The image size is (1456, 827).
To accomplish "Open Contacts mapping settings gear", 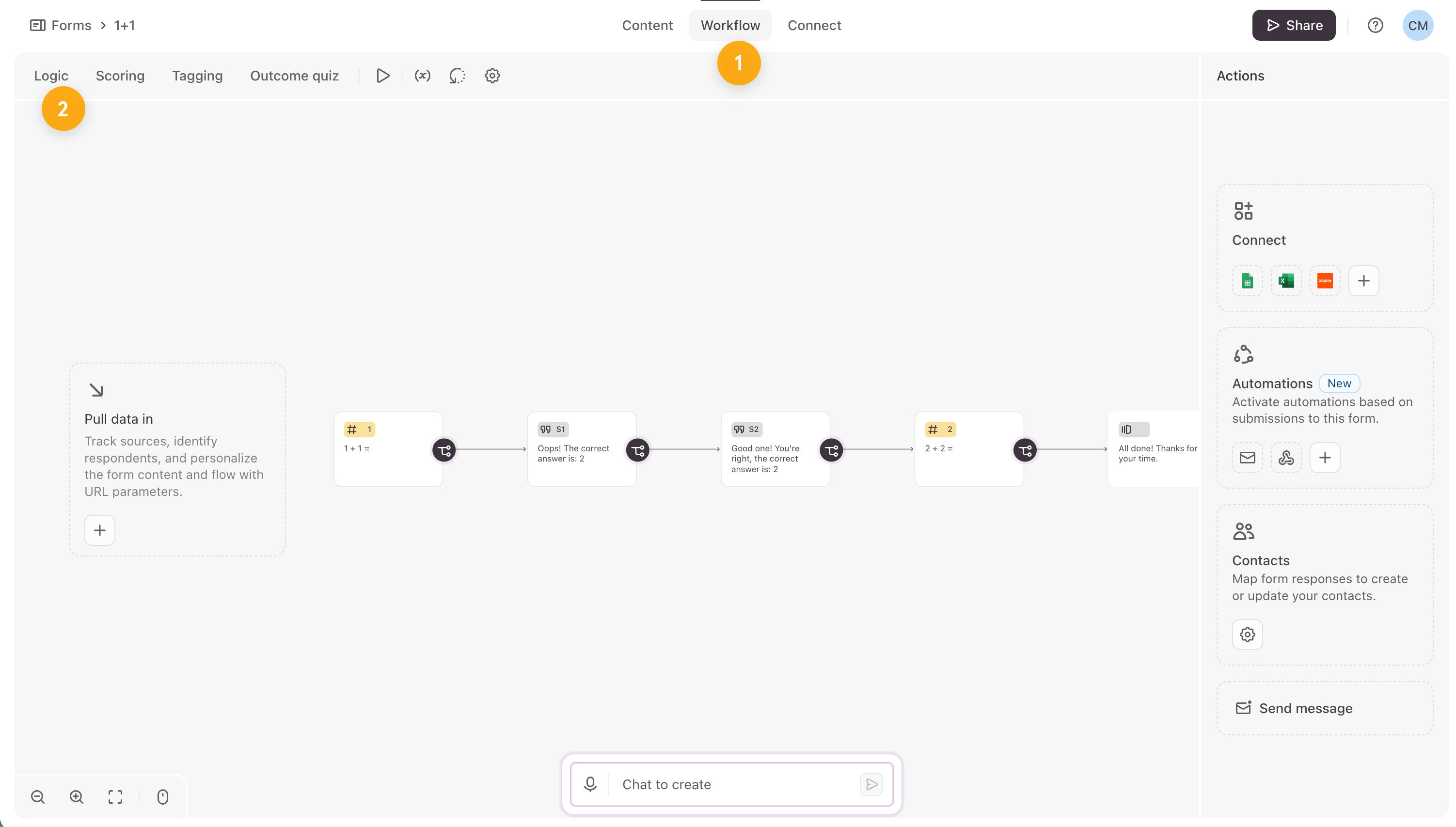I will tap(1247, 635).
